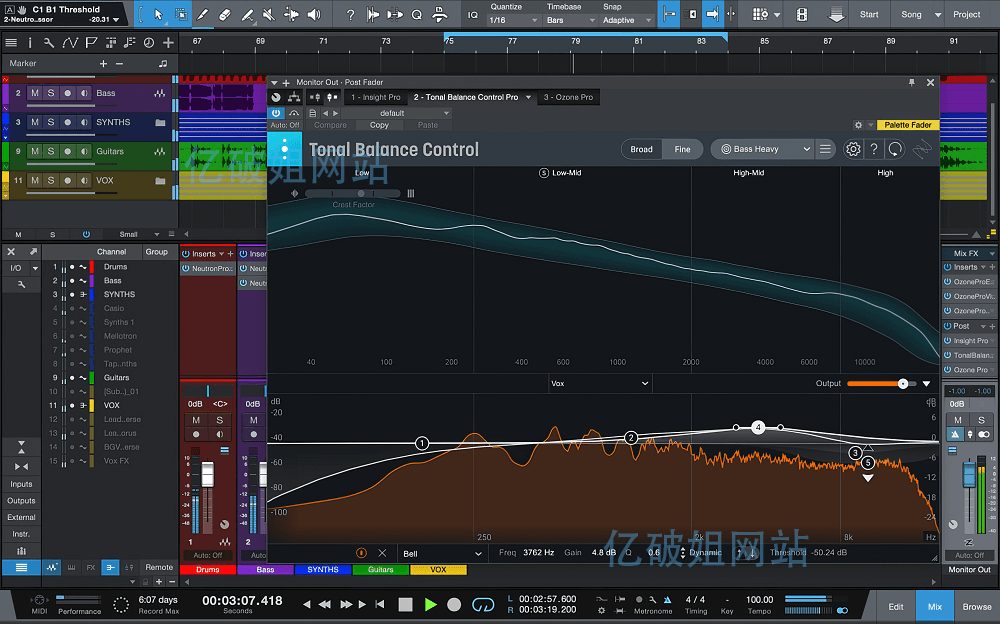Open the Mix view tab

point(935,607)
